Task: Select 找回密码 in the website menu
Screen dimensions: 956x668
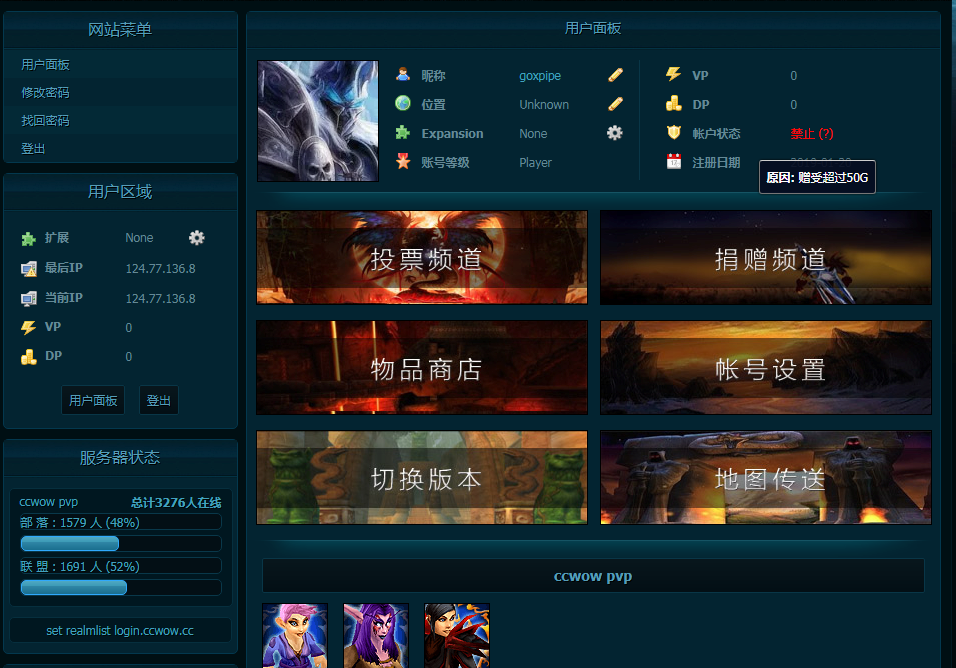Action: (45, 121)
